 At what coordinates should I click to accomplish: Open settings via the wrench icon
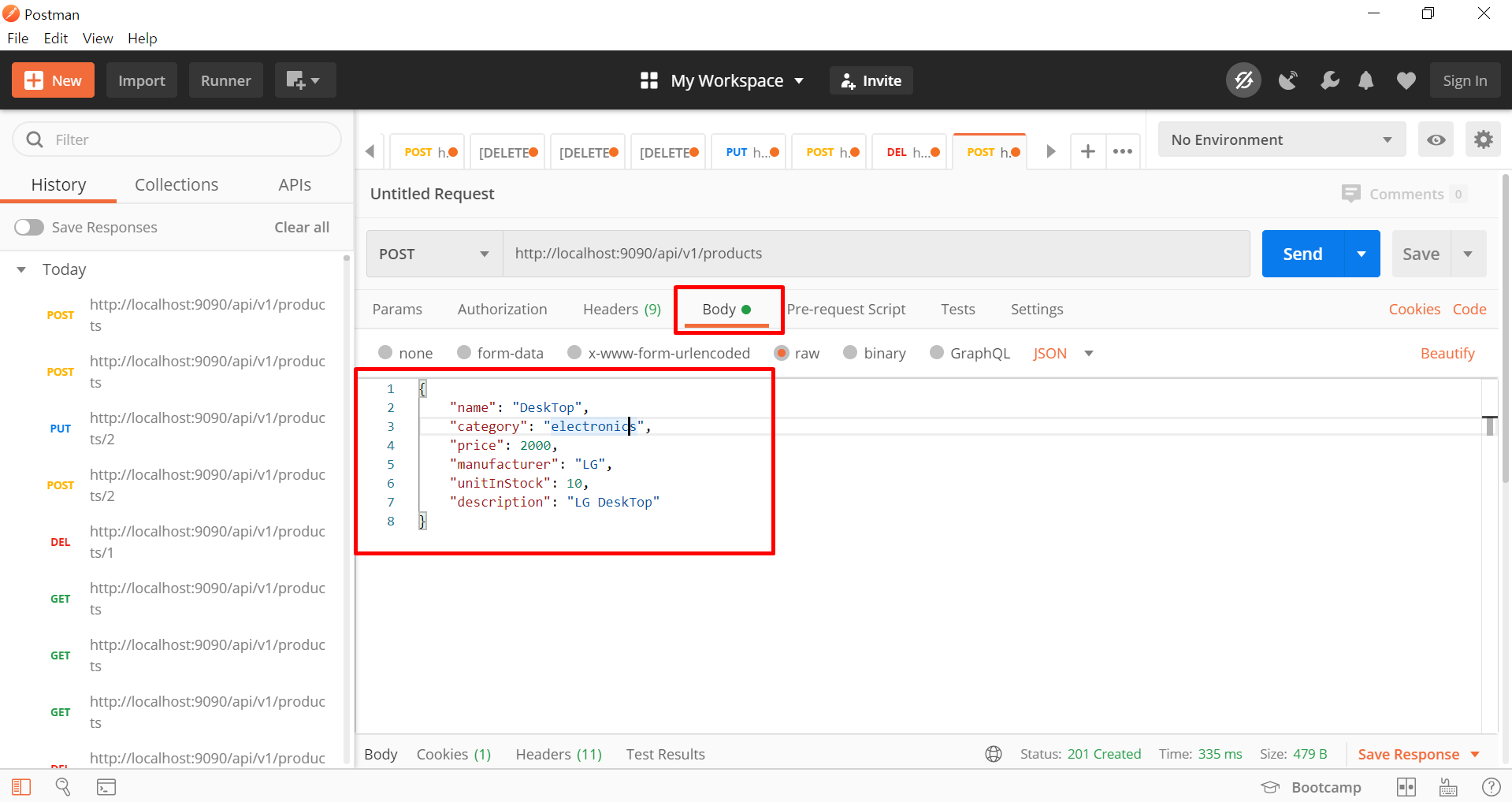click(x=1330, y=80)
